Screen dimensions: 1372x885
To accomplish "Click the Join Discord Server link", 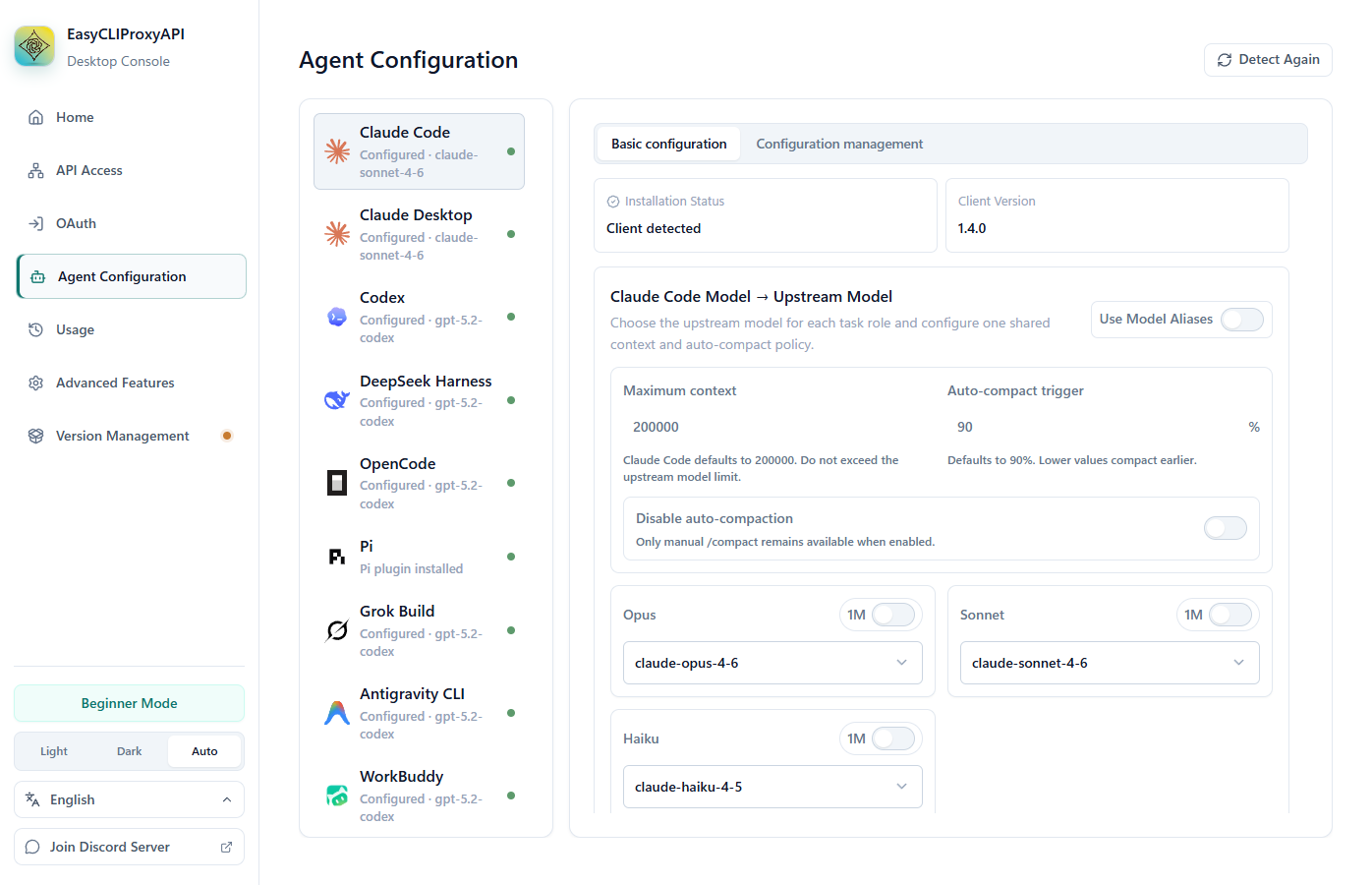I will [129, 847].
